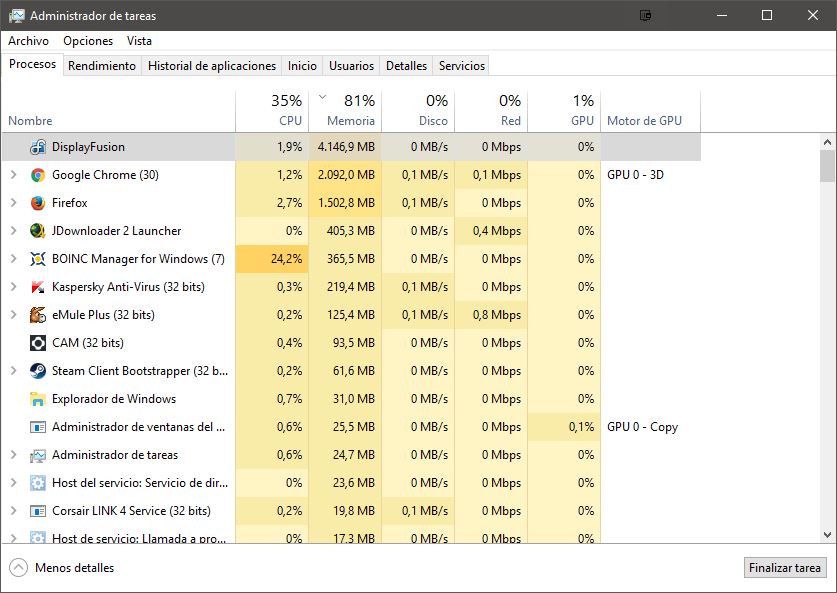Expand the Google Chrome process group

[x=13, y=175]
